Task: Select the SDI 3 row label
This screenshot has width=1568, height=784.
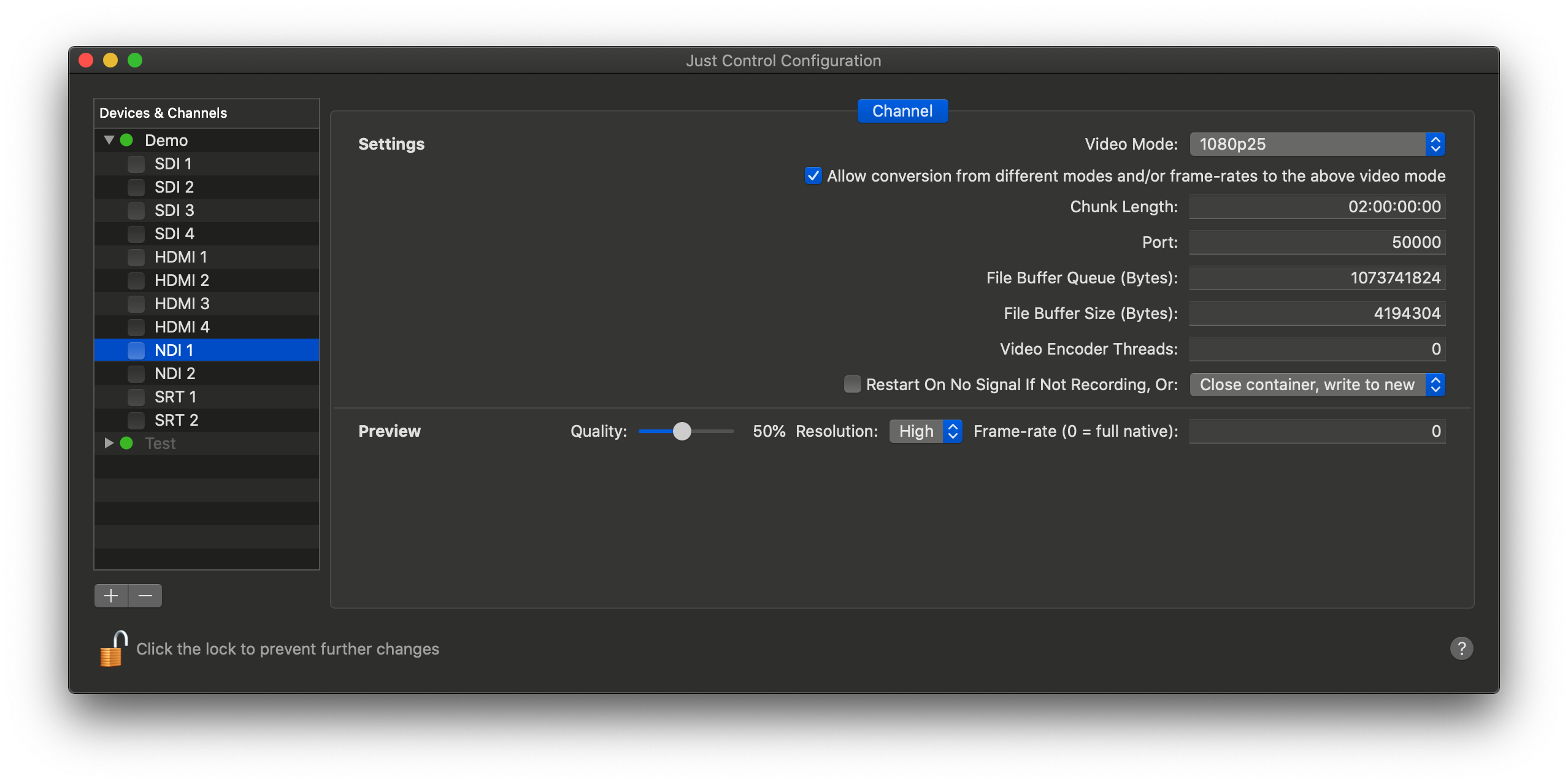Action: click(174, 210)
